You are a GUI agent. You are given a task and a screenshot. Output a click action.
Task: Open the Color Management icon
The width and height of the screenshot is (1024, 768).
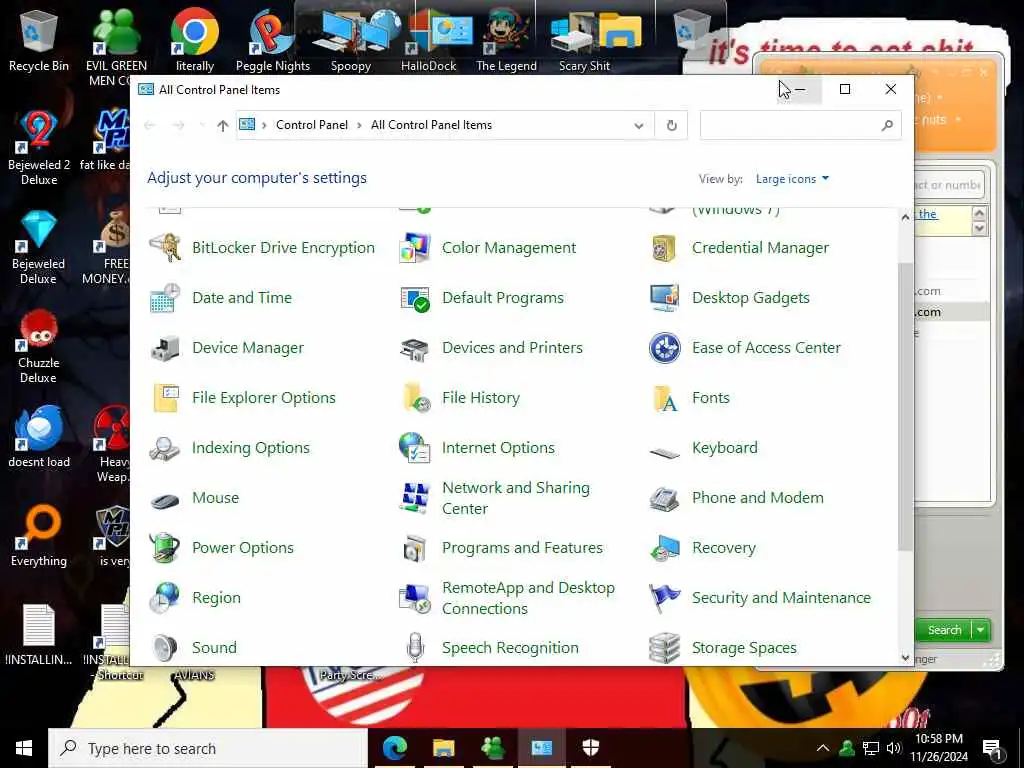coord(415,248)
